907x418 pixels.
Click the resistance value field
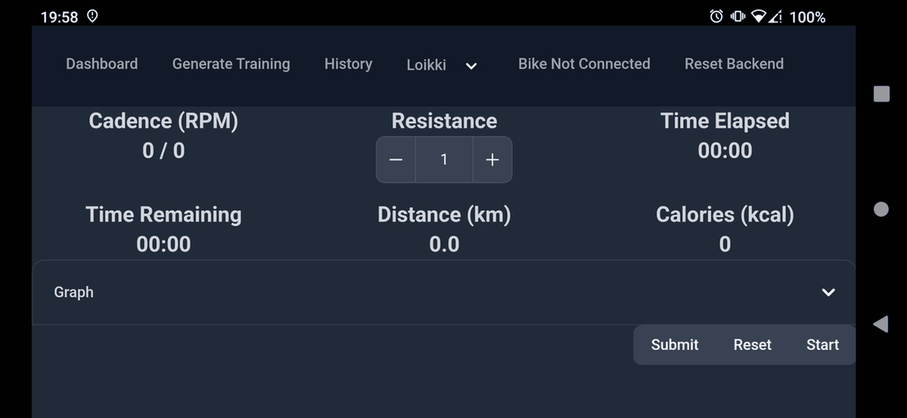(444, 160)
